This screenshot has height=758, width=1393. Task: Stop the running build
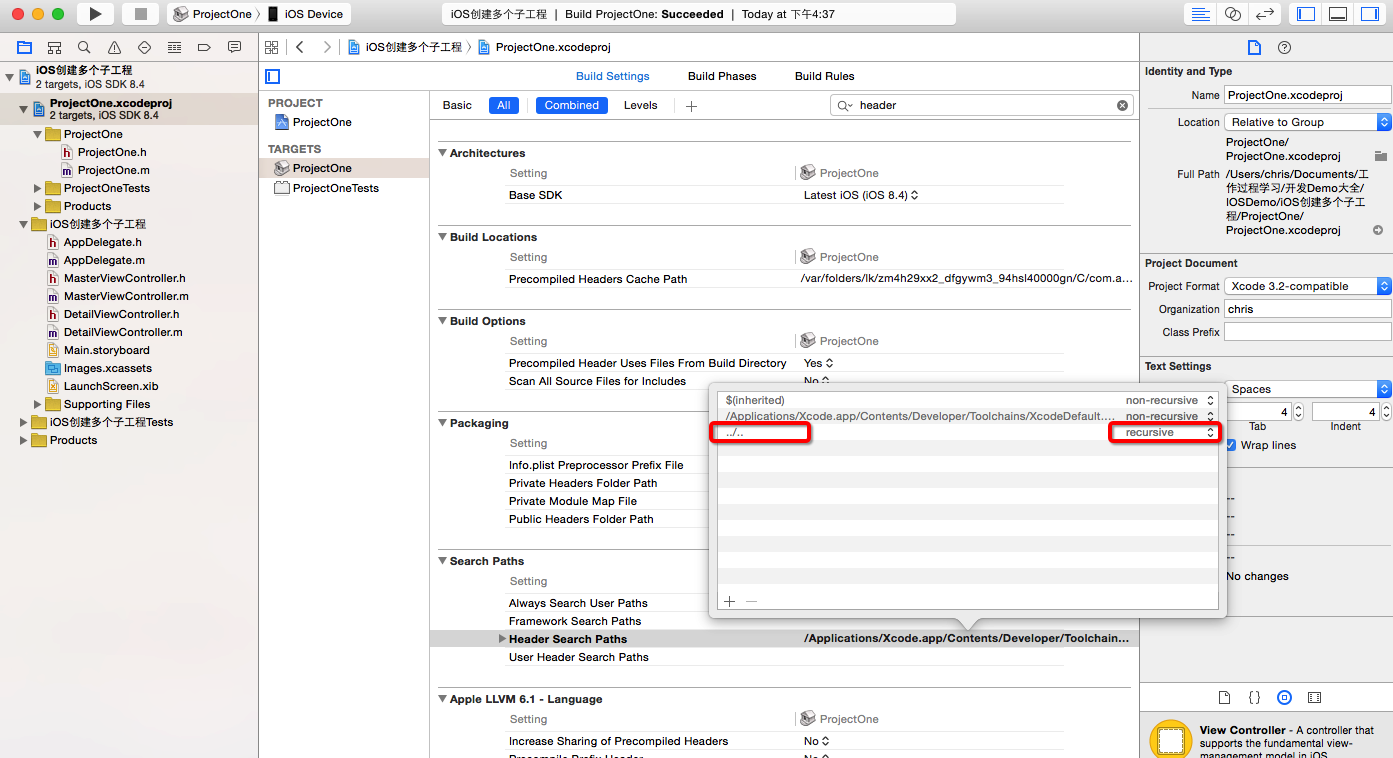(x=141, y=14)
